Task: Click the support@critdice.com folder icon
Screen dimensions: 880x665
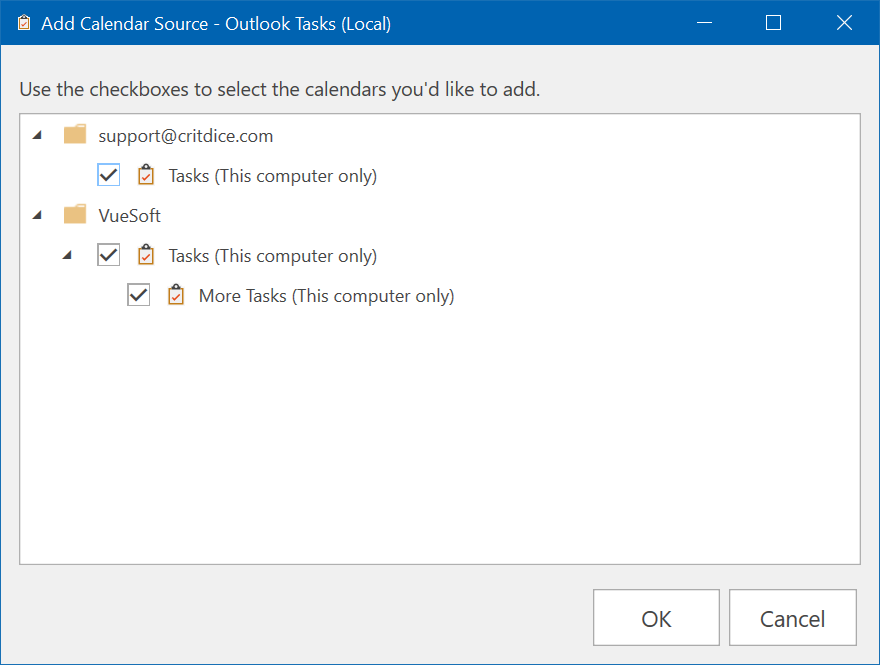Action: tap(75, 135)
